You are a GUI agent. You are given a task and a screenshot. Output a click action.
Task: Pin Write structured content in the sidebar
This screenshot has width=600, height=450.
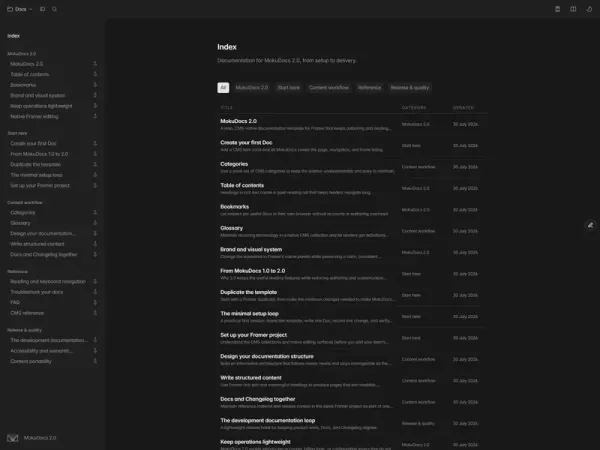95,244
